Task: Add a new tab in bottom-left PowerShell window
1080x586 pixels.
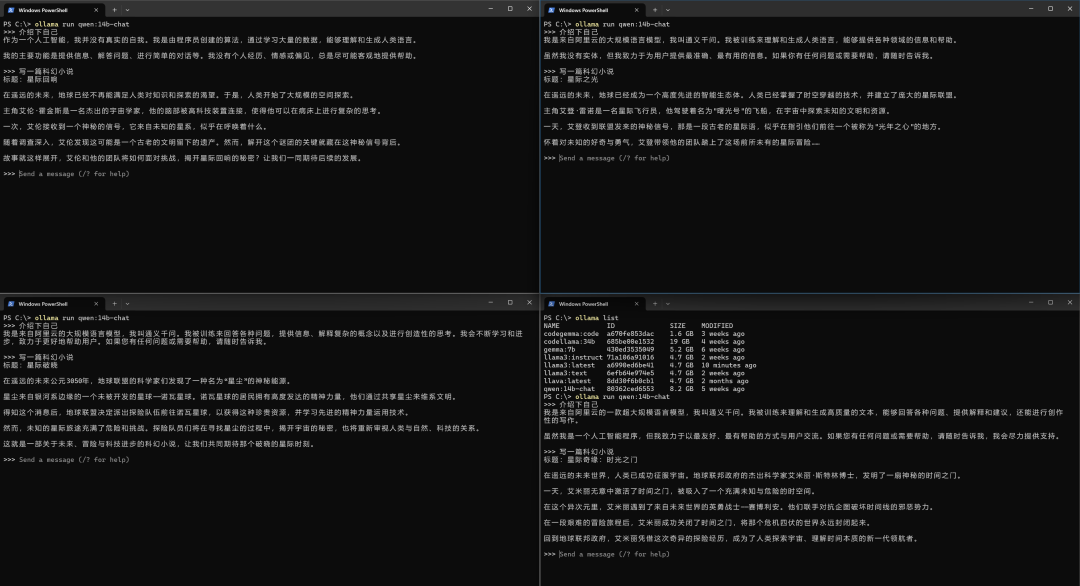Action: coord(114,304)
